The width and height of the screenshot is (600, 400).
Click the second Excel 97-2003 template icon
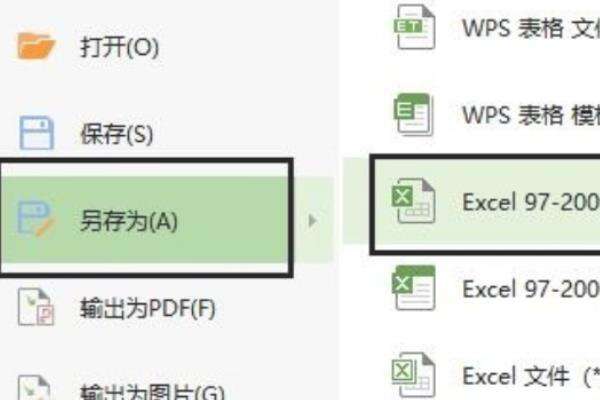click(x=414, y=288)
